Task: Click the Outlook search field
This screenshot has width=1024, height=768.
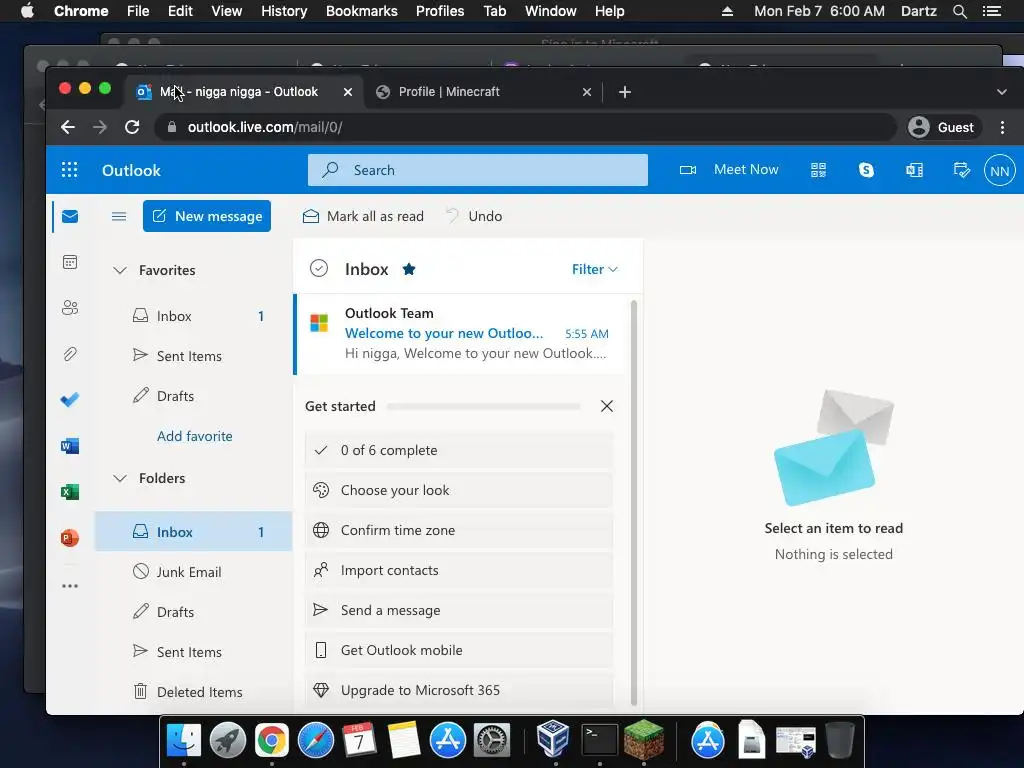Action: click(x=478, y=170)
